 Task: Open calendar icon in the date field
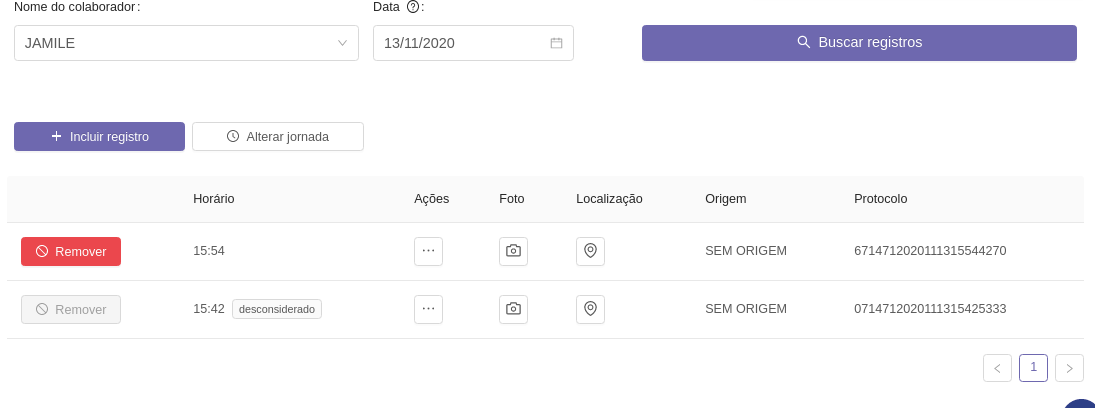pyautogui.click(x=556, y=43)
